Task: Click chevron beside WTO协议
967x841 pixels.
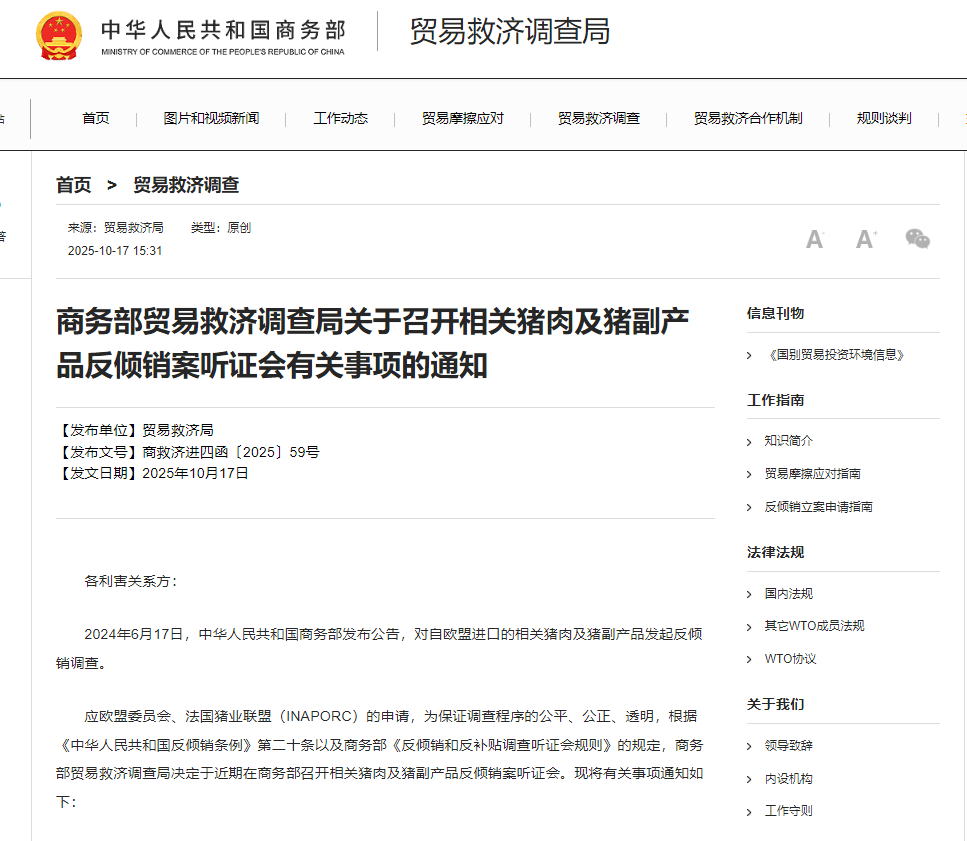Action: pyautogui.click(x=749, y=660)
